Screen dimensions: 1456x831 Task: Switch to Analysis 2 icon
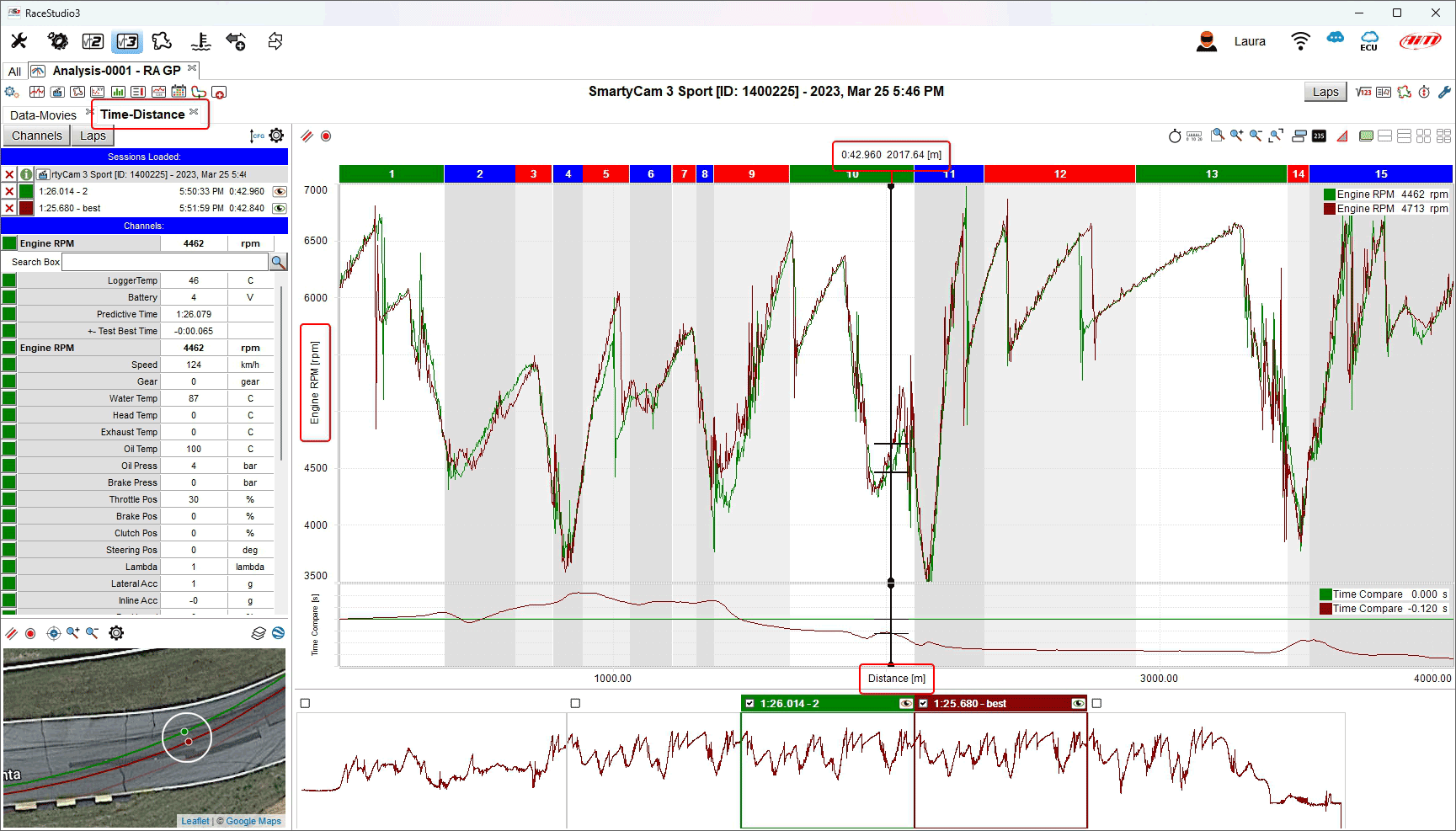(93, 41)
